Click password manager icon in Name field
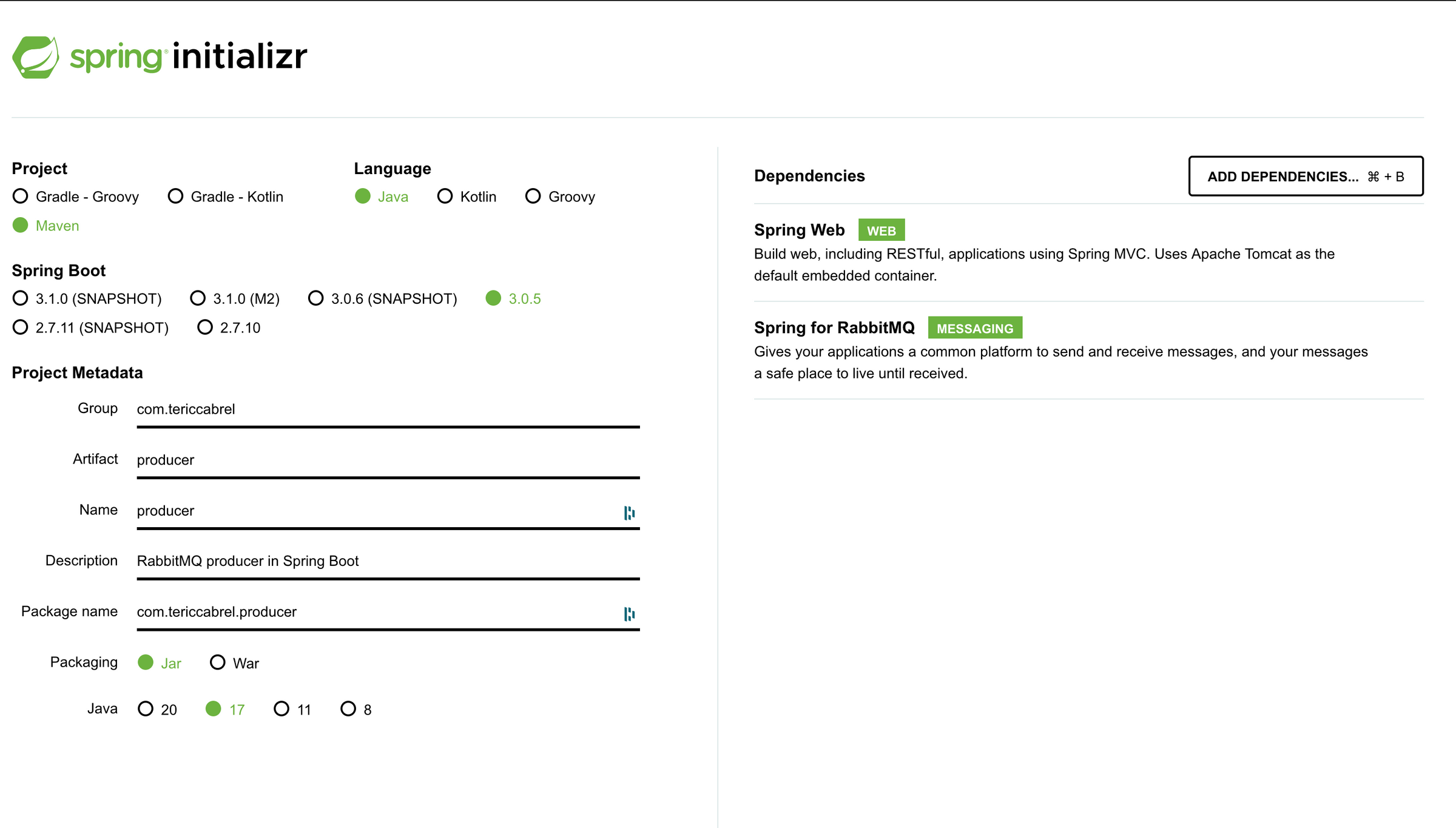Screen dimensions: 1456x828 click(x=629, y=513)
